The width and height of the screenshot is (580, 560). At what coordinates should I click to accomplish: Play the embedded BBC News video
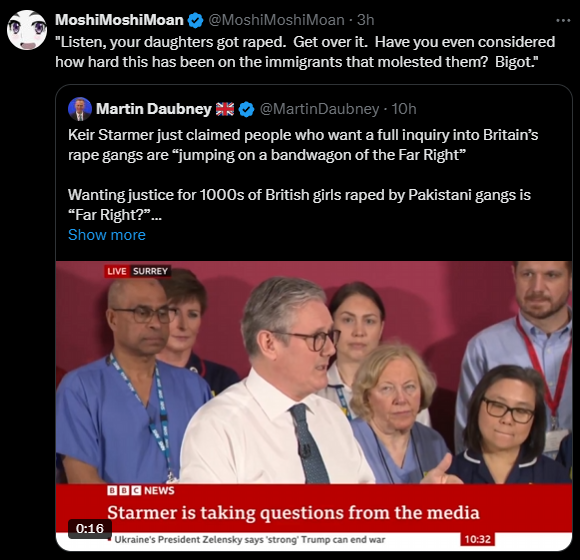pyautogui.click(x=314, y=406)
